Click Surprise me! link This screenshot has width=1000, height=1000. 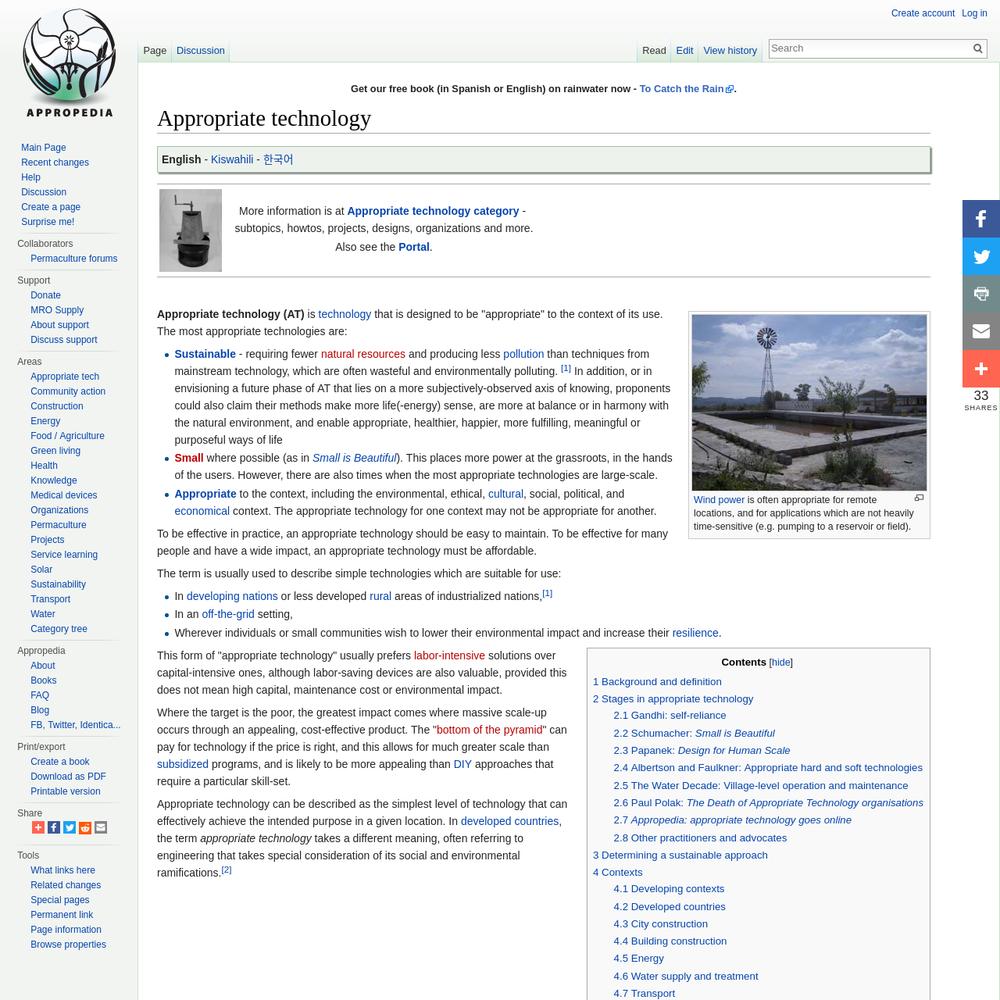point(48,222)
